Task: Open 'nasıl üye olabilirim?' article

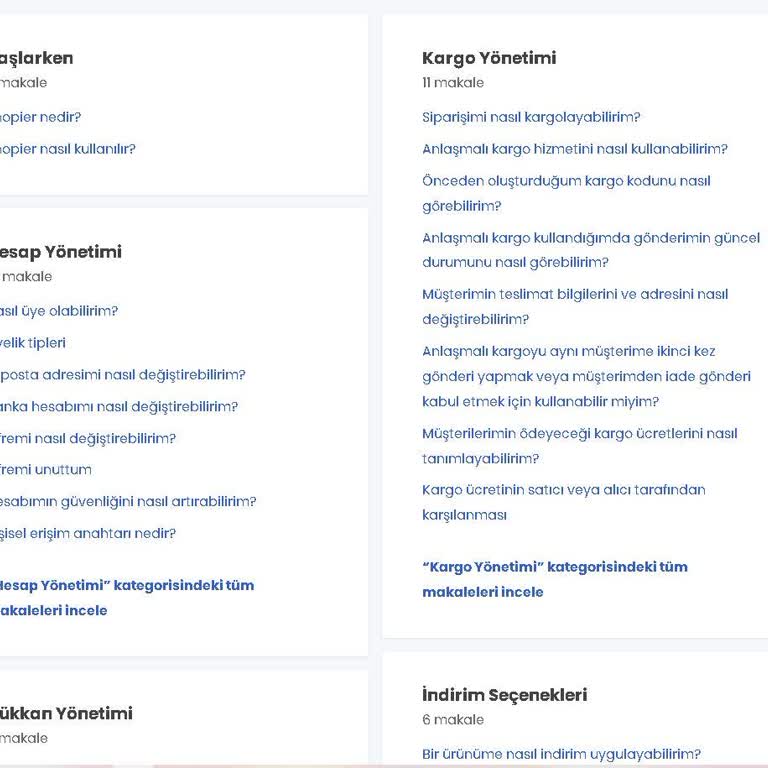Action: coord(59,311)
